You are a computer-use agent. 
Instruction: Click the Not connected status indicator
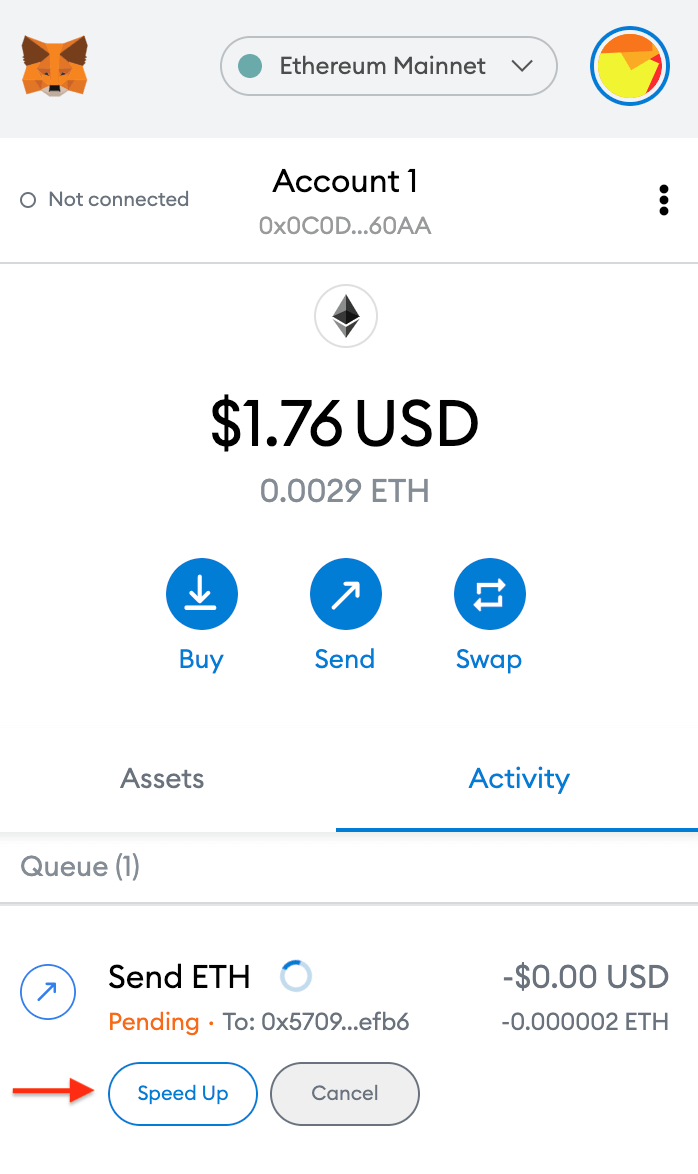[103, 200]
